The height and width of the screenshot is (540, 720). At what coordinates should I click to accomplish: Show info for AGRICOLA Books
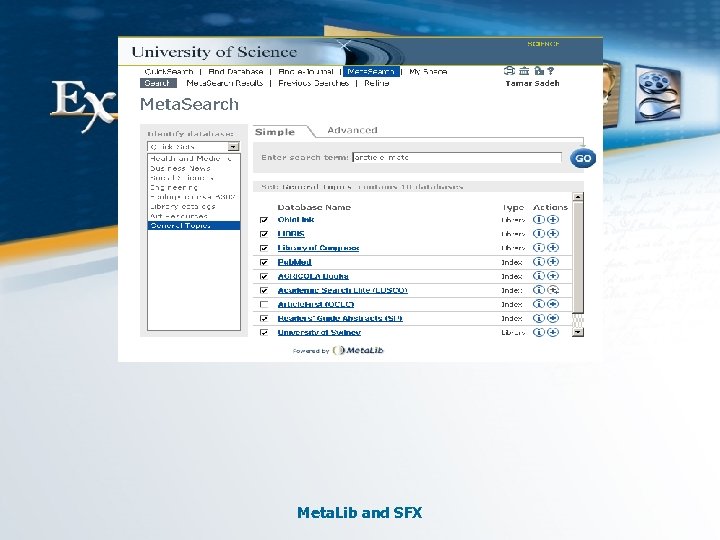[539, 276]
